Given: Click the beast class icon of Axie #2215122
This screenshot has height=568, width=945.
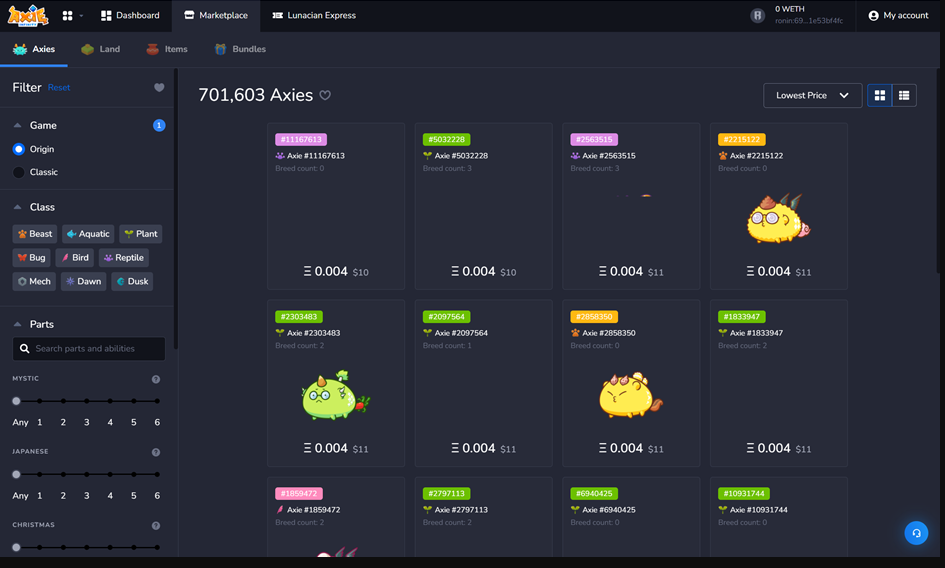Looking at the screenshot, I should (723, 156).
